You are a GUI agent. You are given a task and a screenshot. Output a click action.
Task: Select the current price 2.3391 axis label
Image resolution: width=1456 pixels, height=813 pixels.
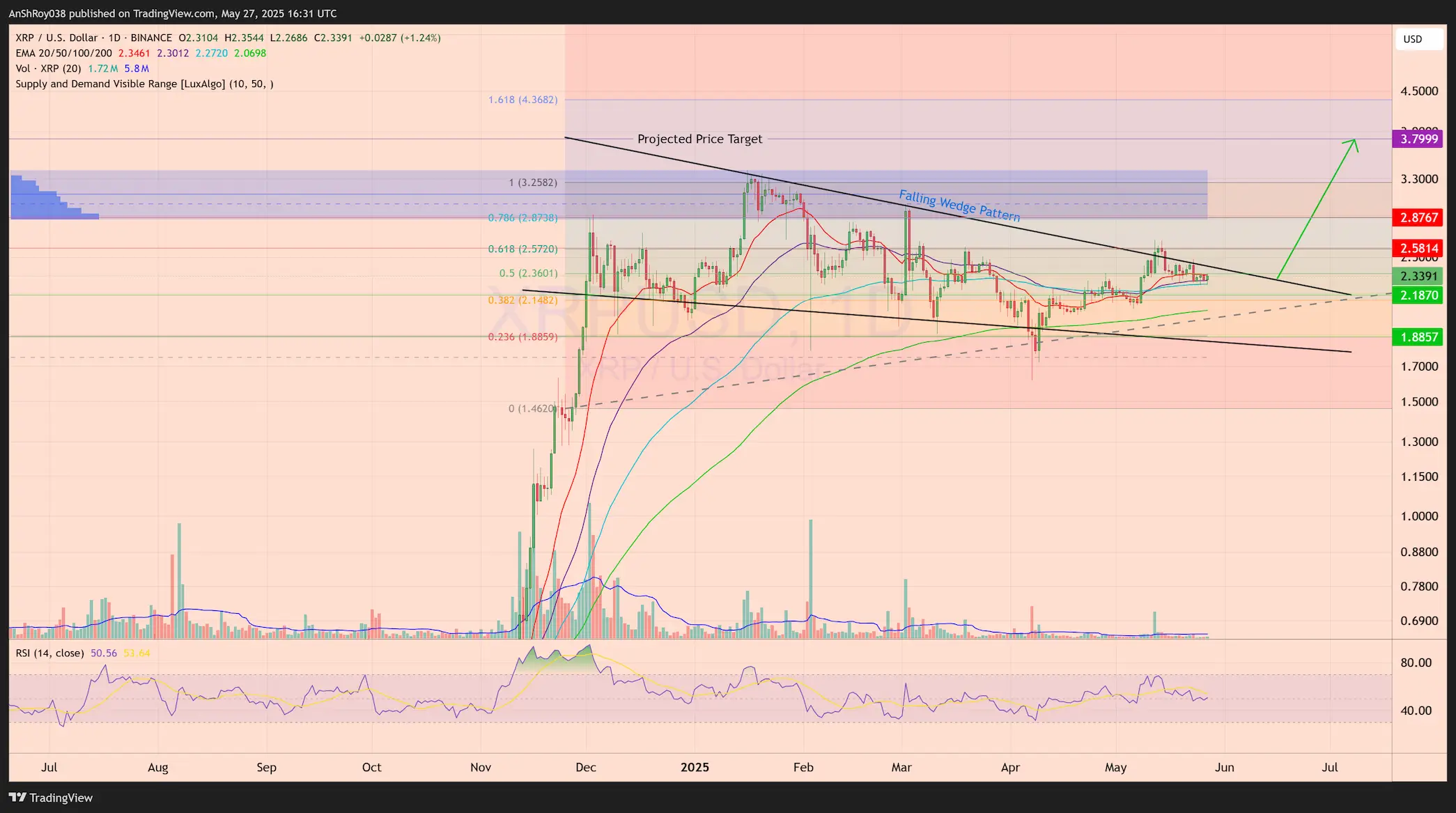tap(1419, 277)
